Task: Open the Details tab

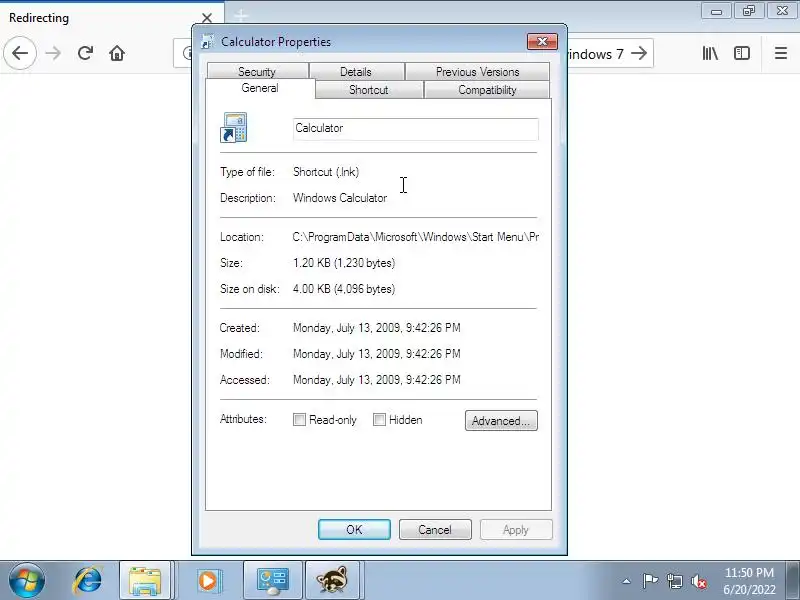Action: 356,71
